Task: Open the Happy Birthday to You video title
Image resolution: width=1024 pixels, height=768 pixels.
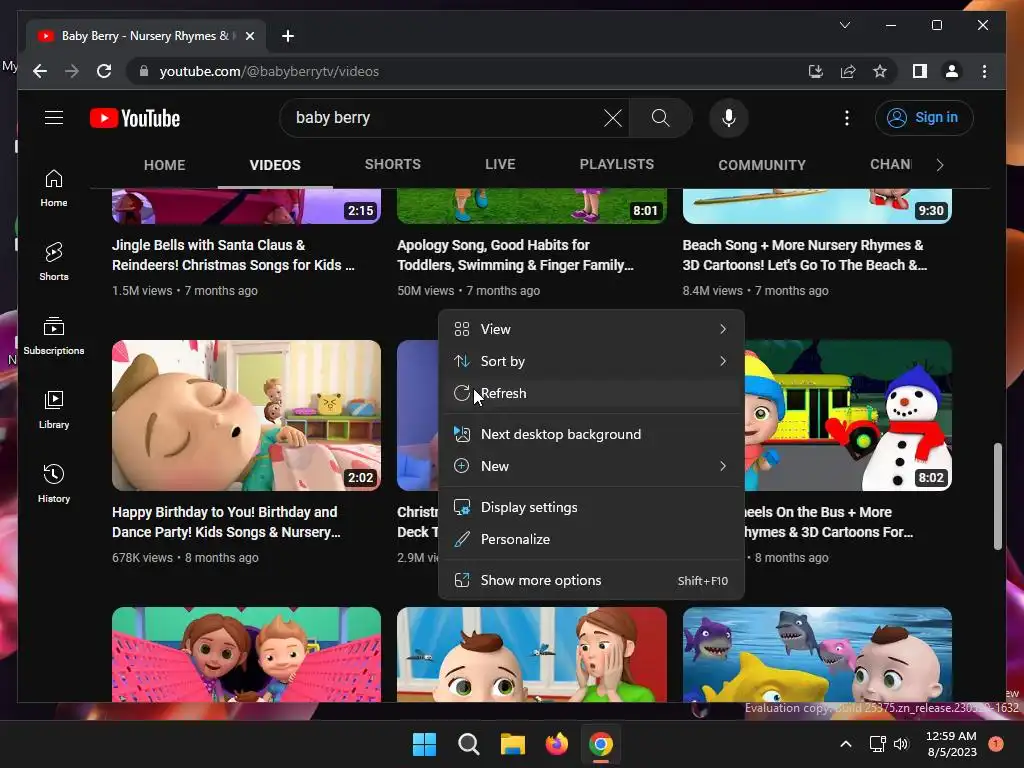Action: pos(226,522)
